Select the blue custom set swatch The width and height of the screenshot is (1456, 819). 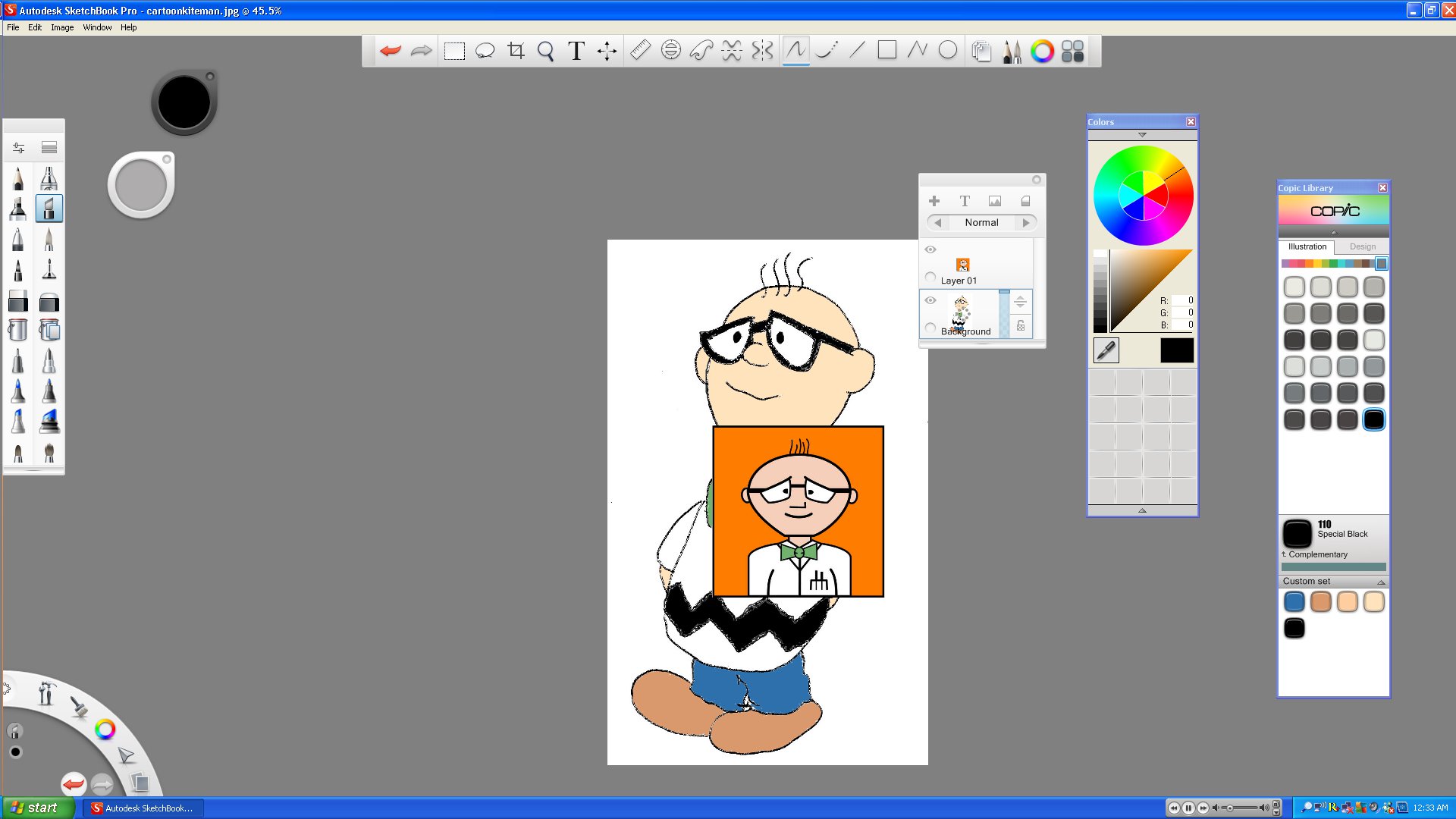tap(1294, 602)
